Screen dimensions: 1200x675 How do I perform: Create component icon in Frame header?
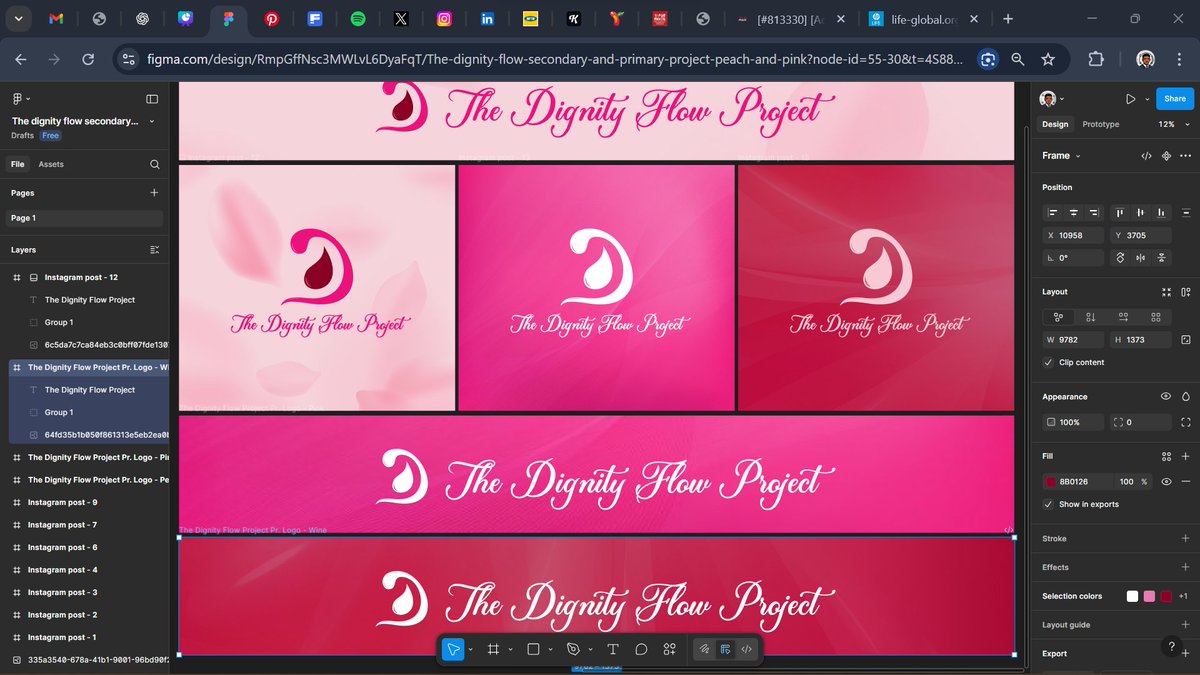(1166, 156)
